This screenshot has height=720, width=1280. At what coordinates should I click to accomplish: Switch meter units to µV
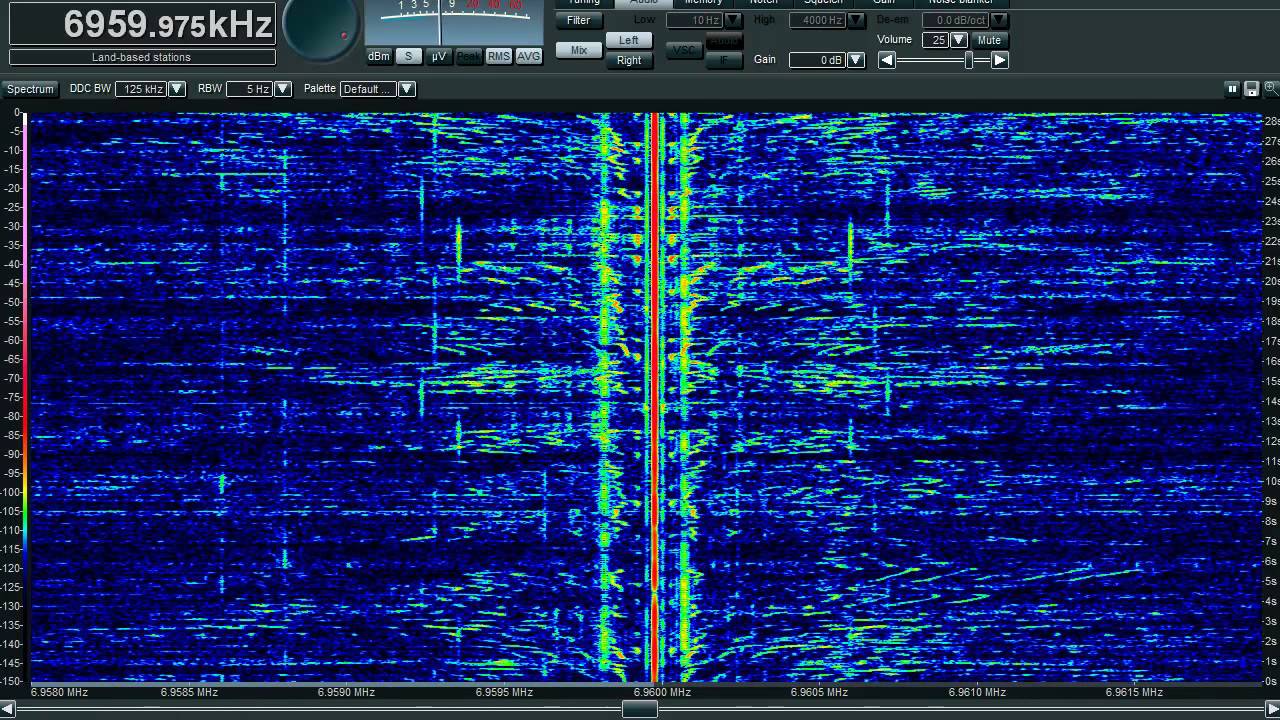[438, 56]
